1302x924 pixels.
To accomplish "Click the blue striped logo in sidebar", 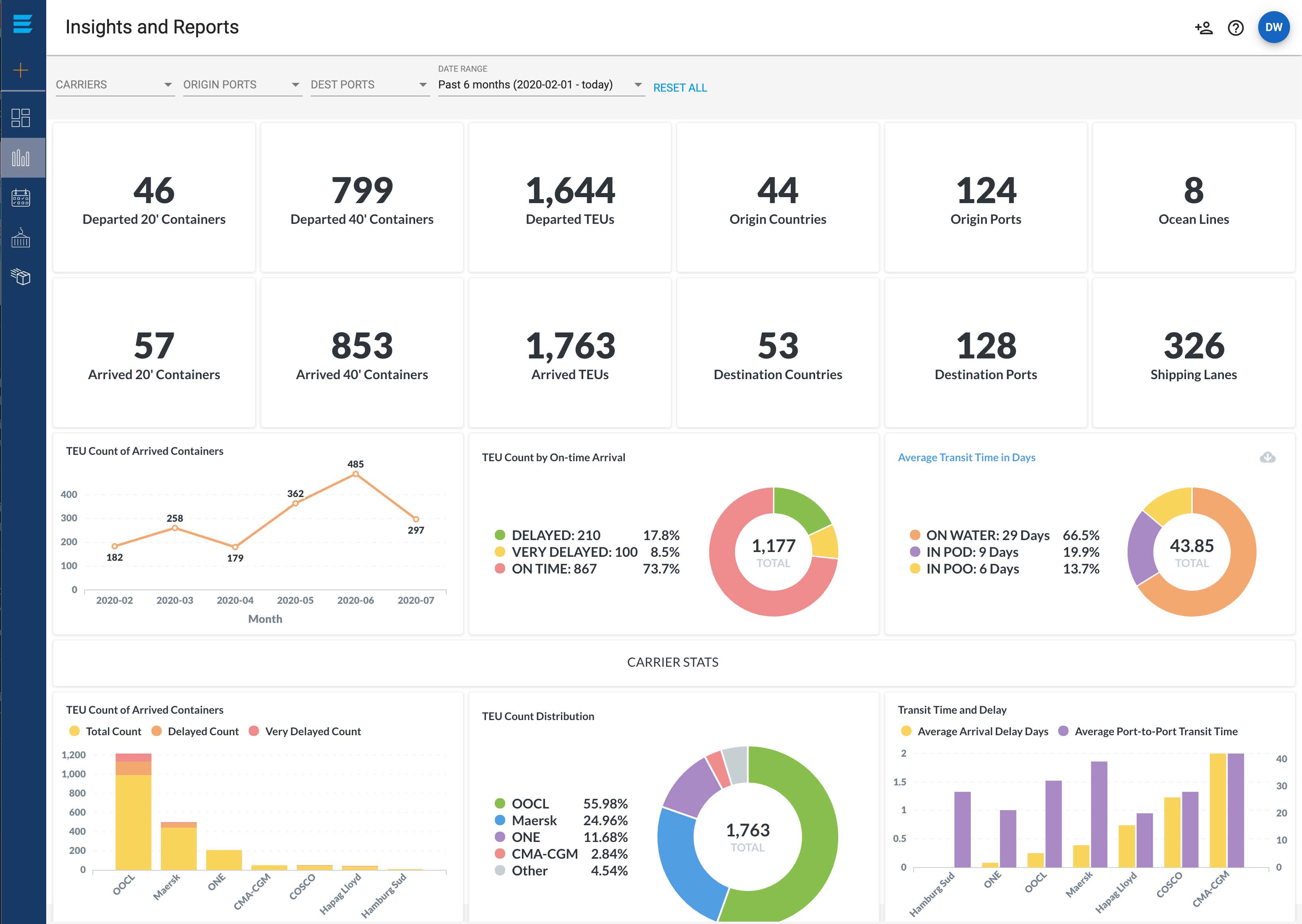I will click(22, 23).
